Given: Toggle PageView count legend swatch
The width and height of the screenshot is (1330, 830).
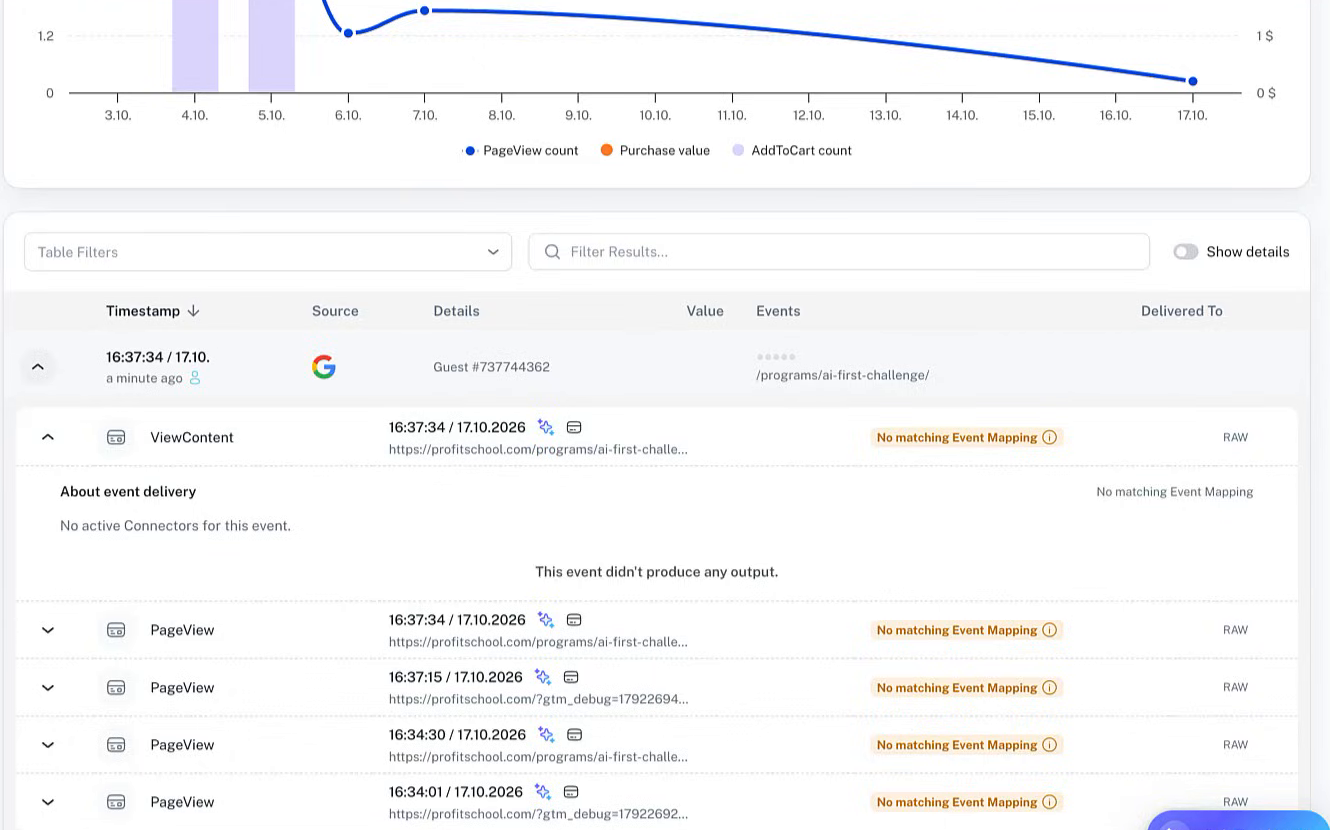Looking at the screenshot, I should (470, 151).
